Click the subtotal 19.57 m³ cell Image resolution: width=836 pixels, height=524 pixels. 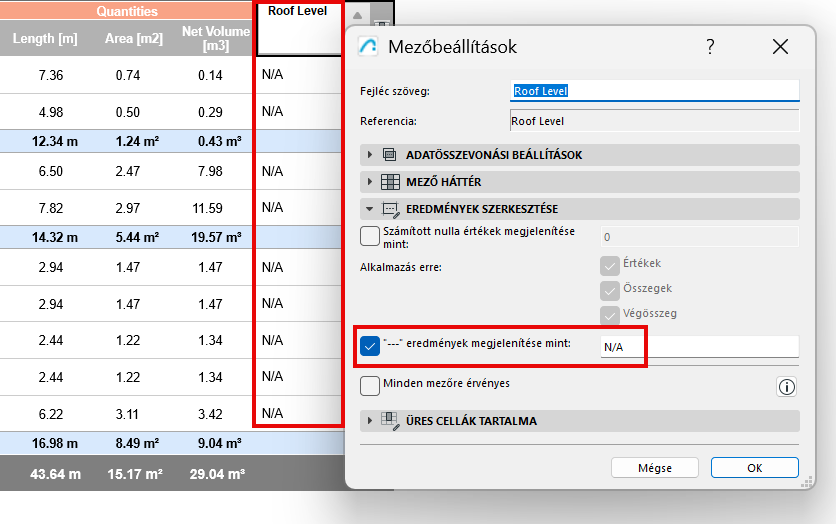216,237
